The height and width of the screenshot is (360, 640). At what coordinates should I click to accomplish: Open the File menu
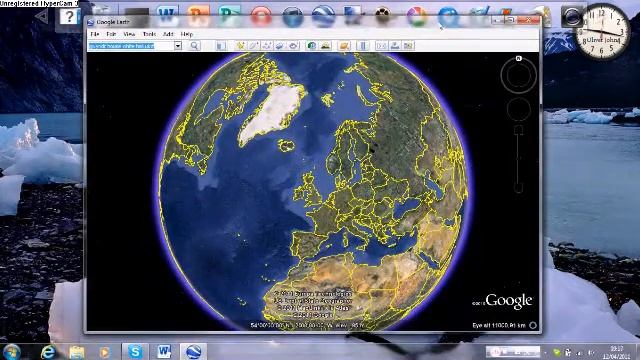pos(95,34)
